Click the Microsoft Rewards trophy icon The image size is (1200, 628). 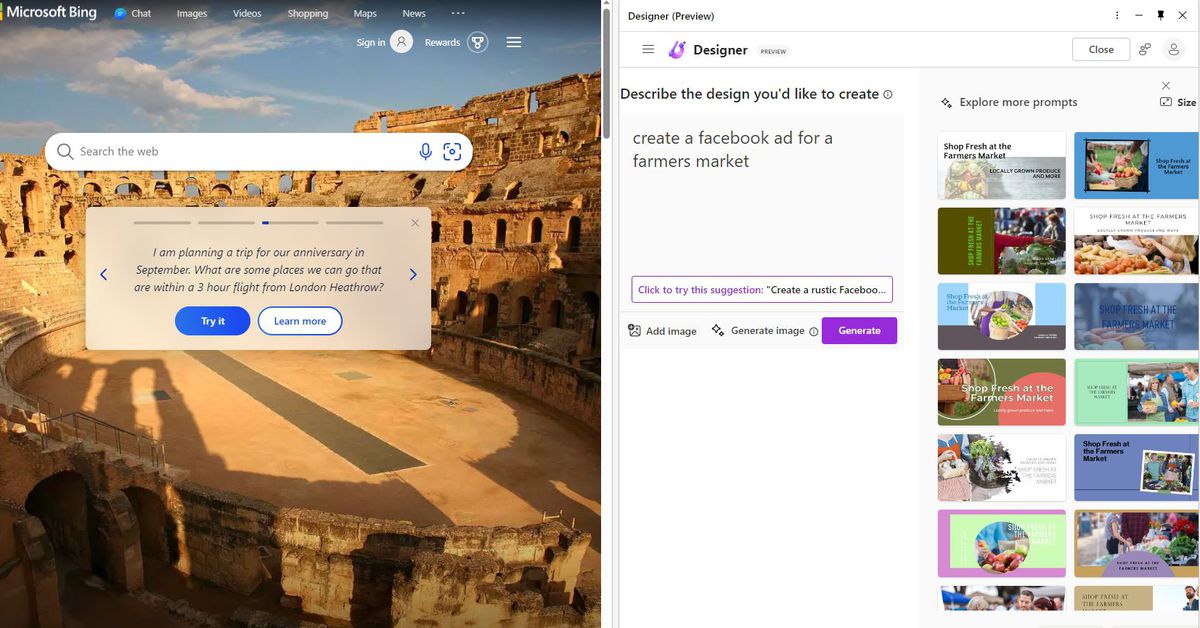pyautogui.click(x=477, y=42)
